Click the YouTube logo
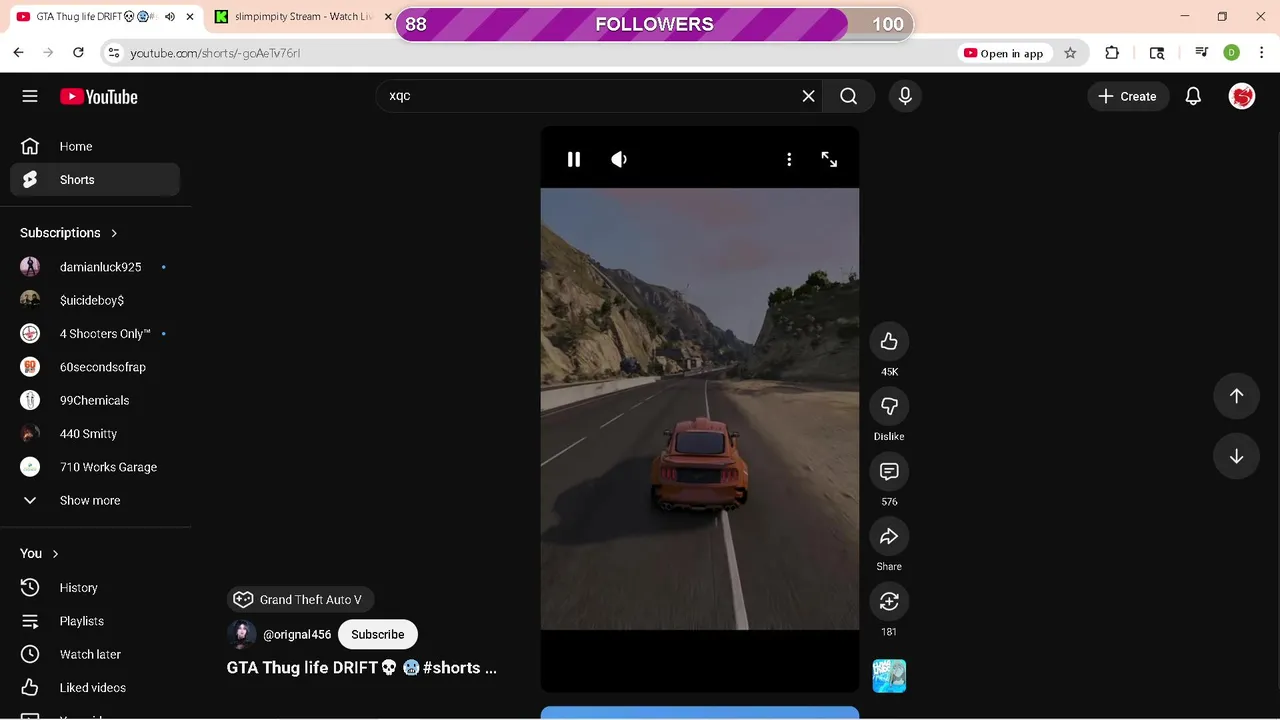The image size is (1280, 720). (x=98, y=97)
